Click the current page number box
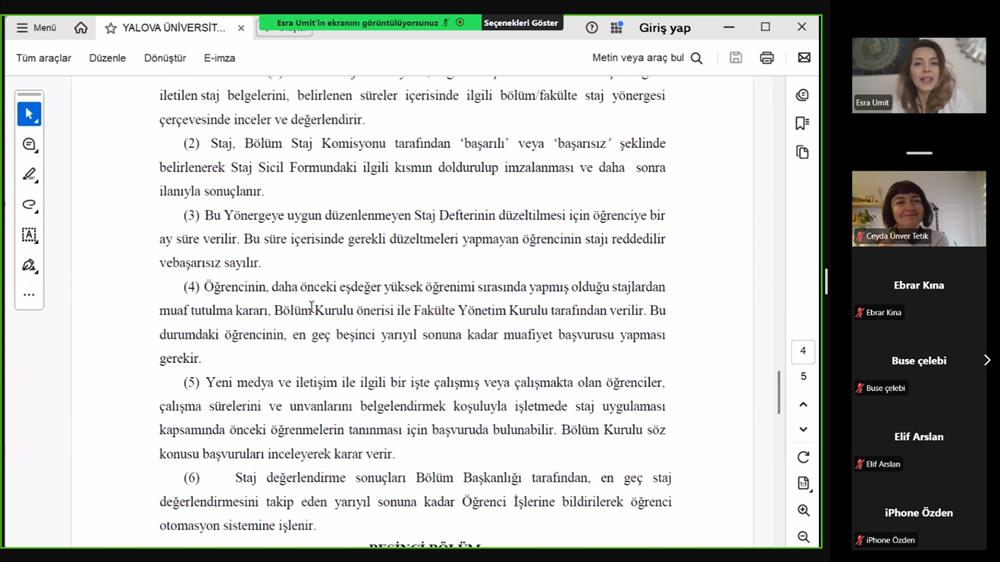This screenshot has height=562, width=1000. click(803, 351)
